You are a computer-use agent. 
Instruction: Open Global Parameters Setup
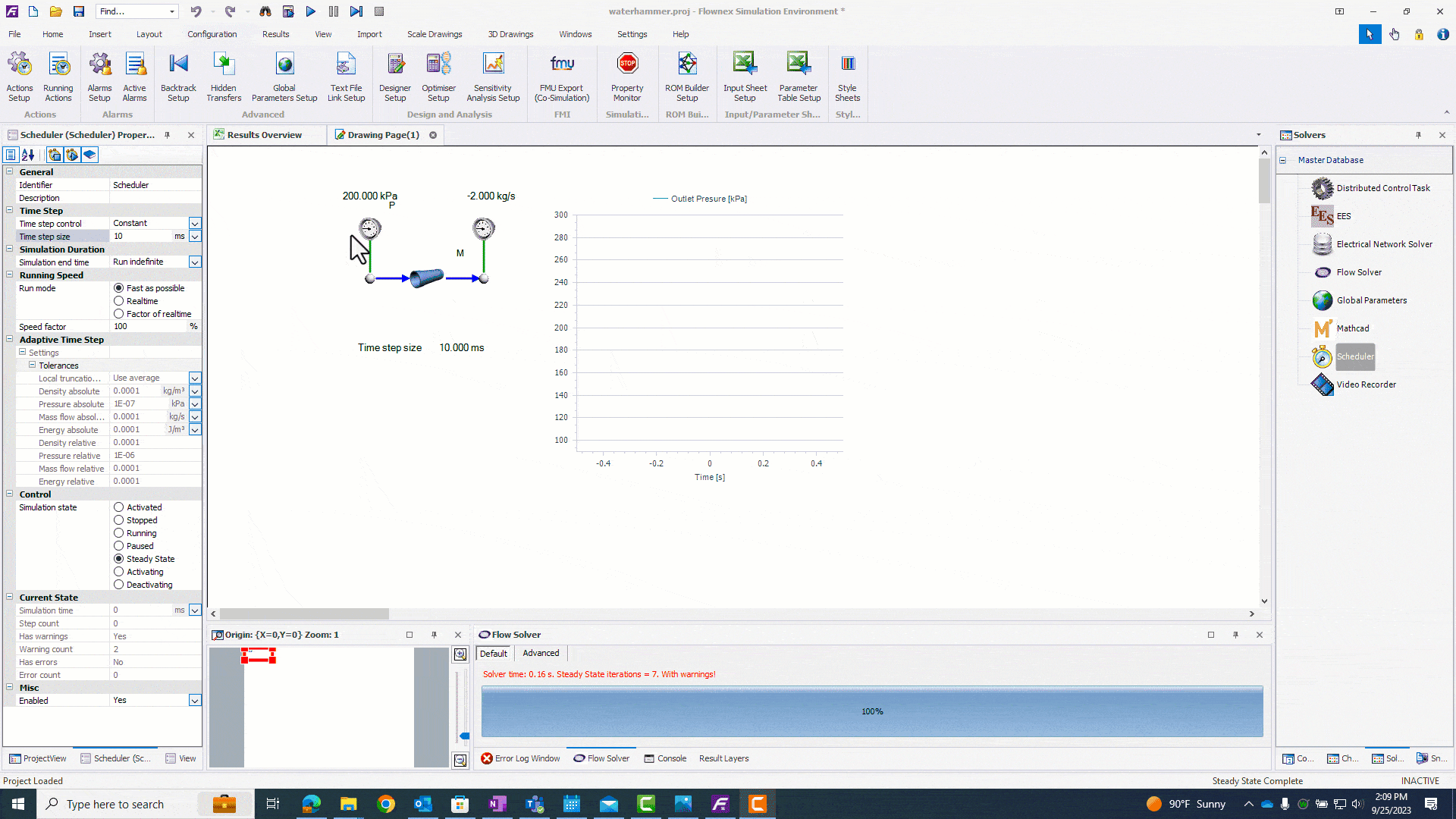pos(284,77)
